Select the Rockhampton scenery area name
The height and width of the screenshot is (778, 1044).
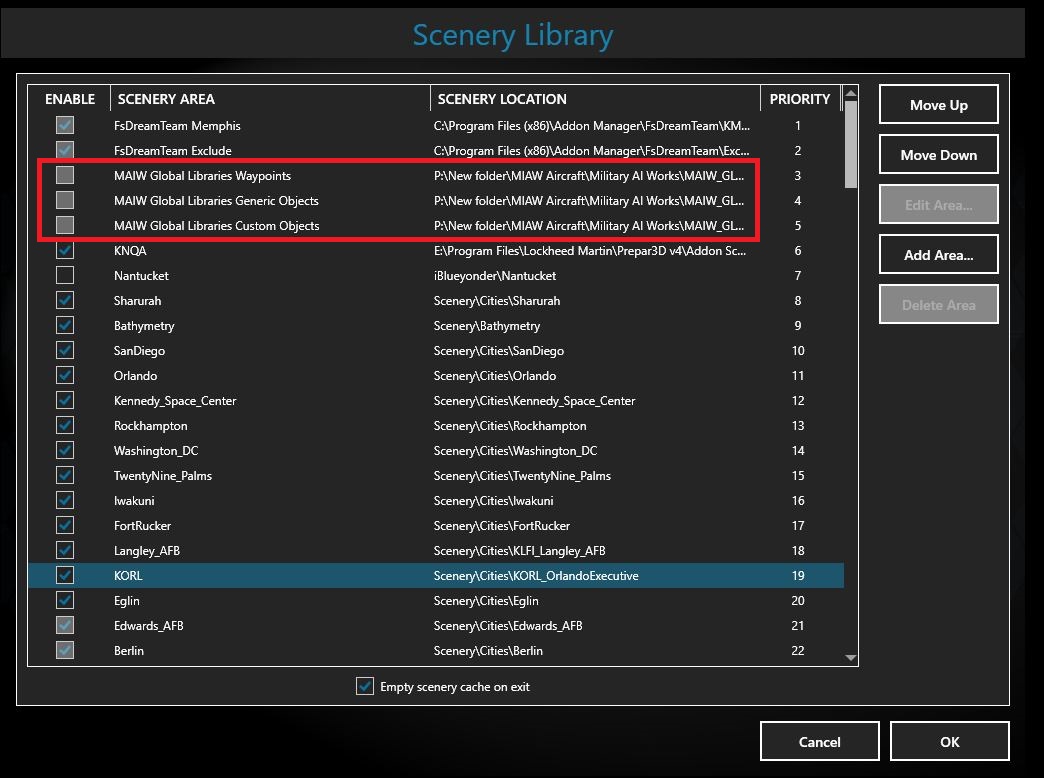point(150,425)
